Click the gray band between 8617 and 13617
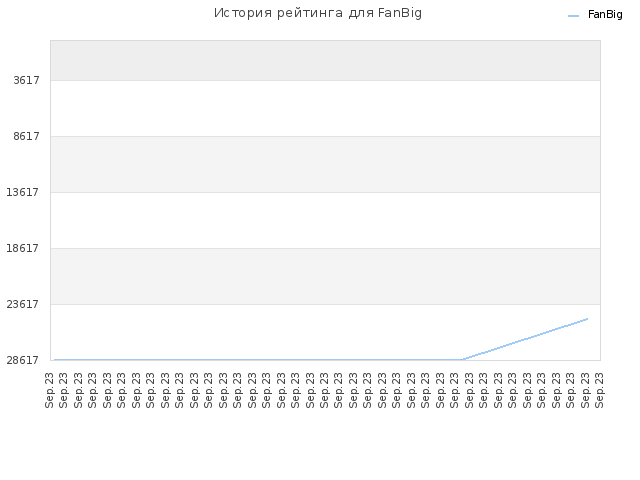 325,164
